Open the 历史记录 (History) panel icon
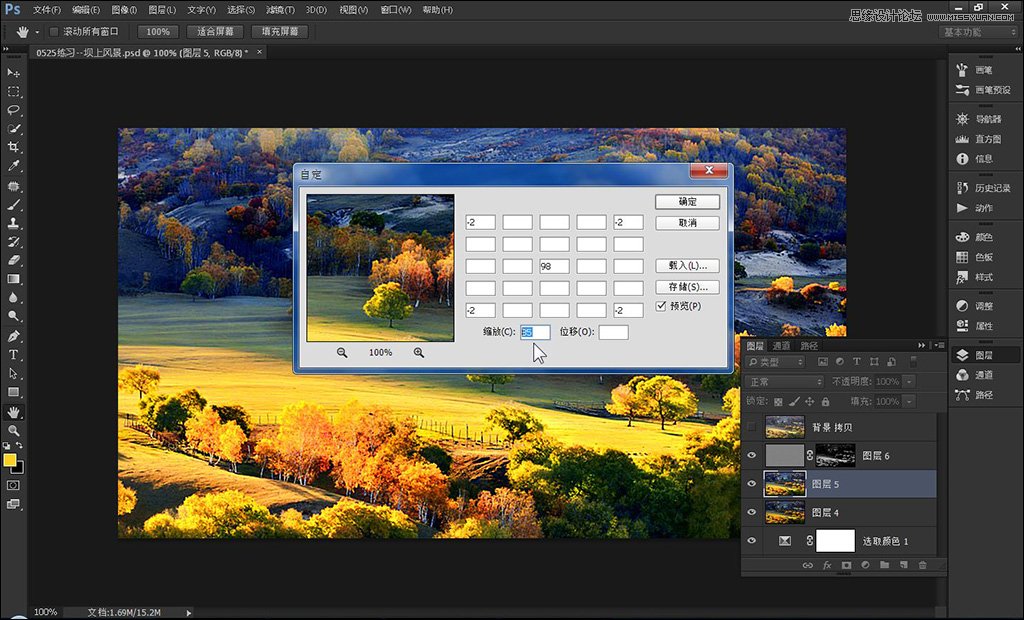The width and height of the screenshot is (1024, 620). coord(962,188)
